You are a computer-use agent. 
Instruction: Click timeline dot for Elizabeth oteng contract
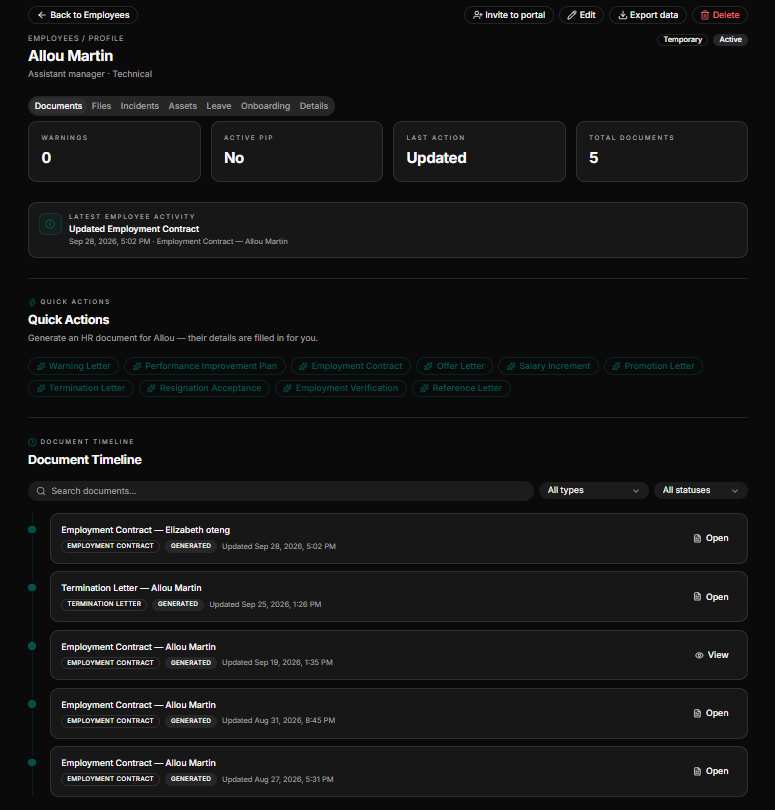[32, 529]
